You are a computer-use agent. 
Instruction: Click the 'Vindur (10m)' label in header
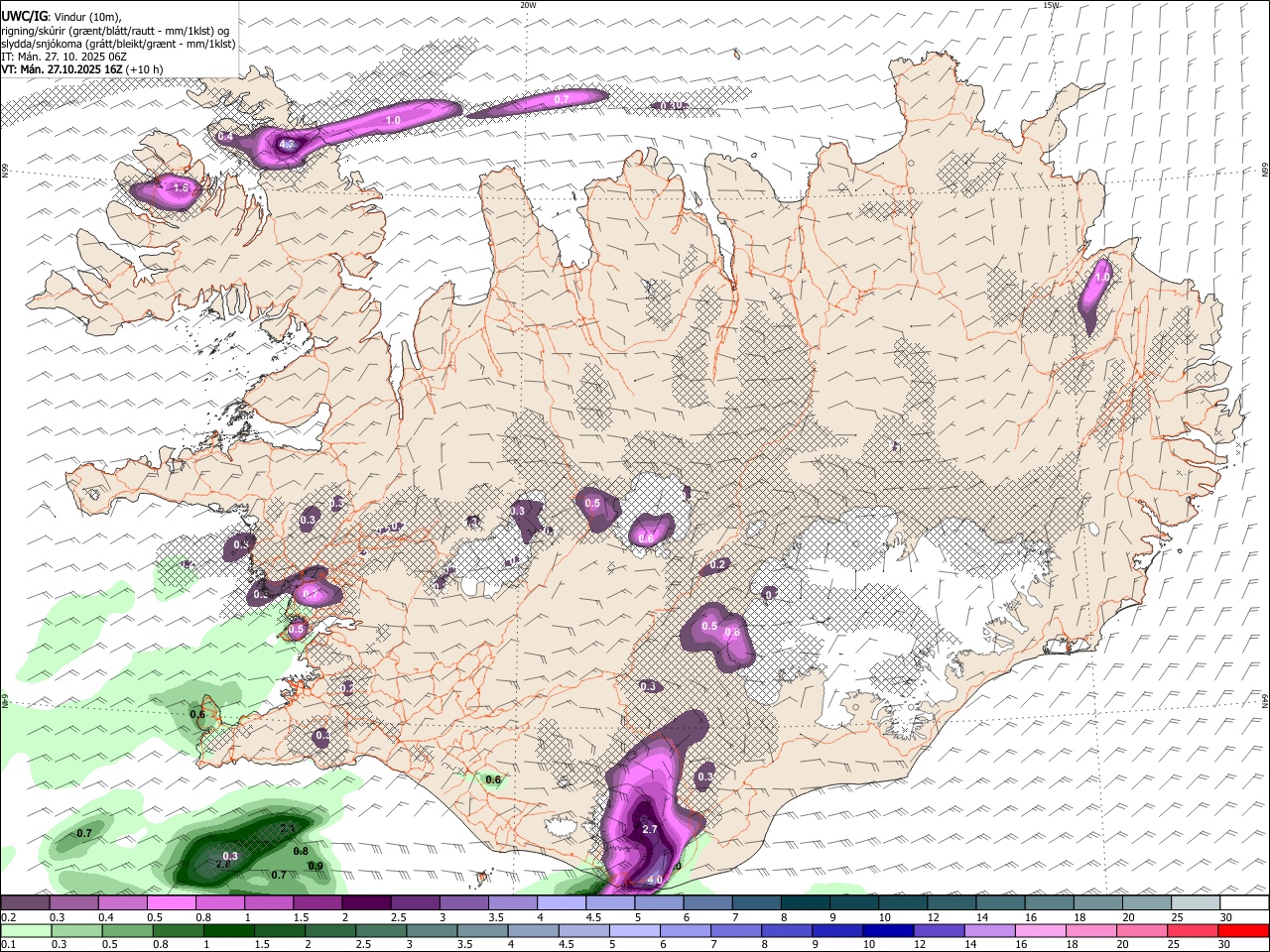87,16
